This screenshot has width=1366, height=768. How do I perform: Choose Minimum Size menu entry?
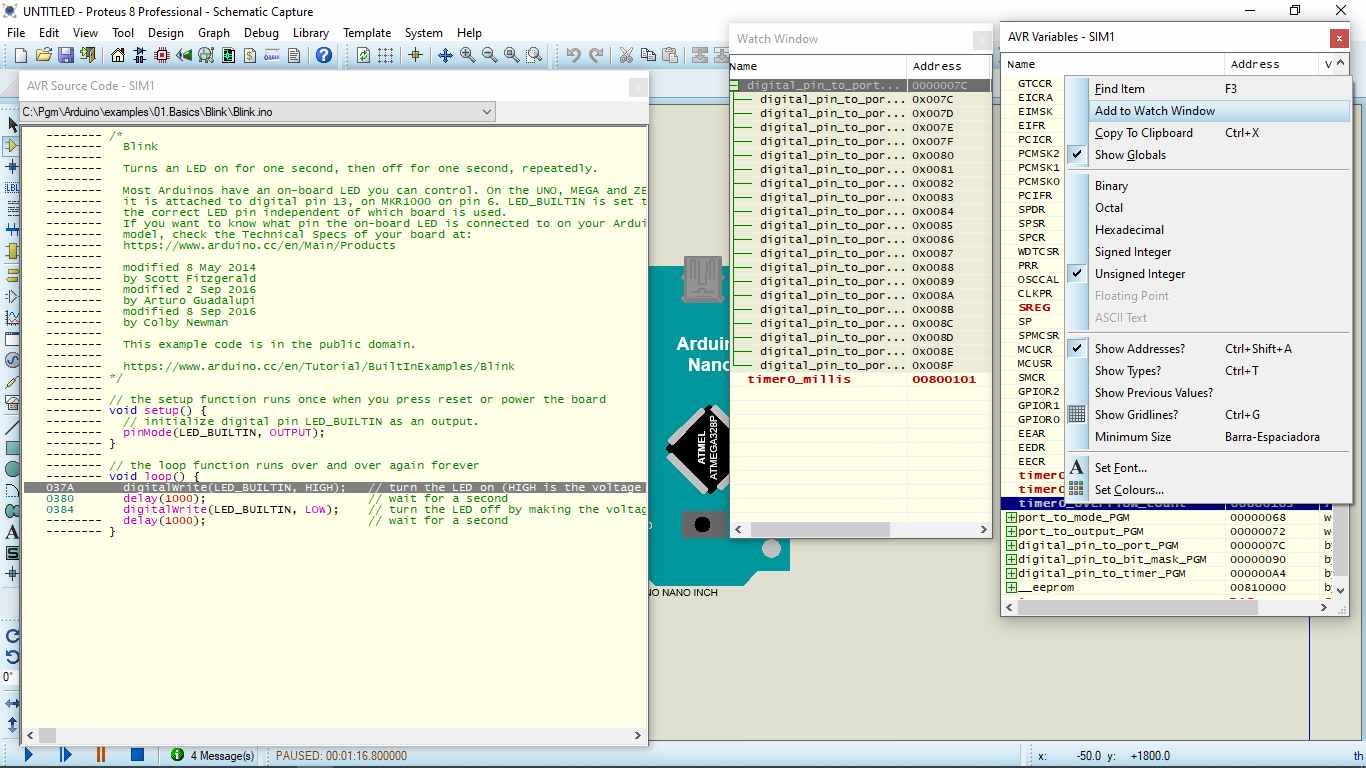click(1208, 437)
